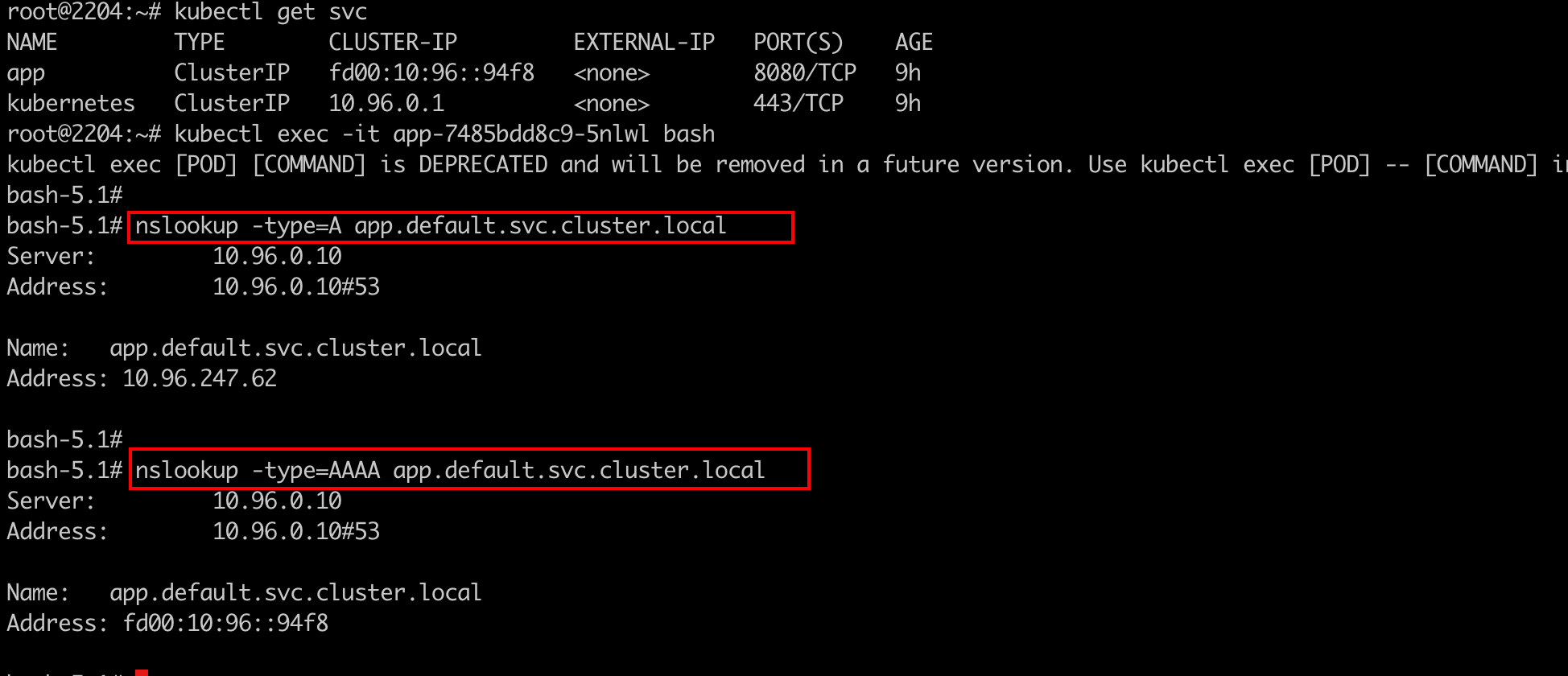This screenshot has width=1568, height=676.
Task: Click the red cursor at the bottom prompt
Action: coord(142,672)
